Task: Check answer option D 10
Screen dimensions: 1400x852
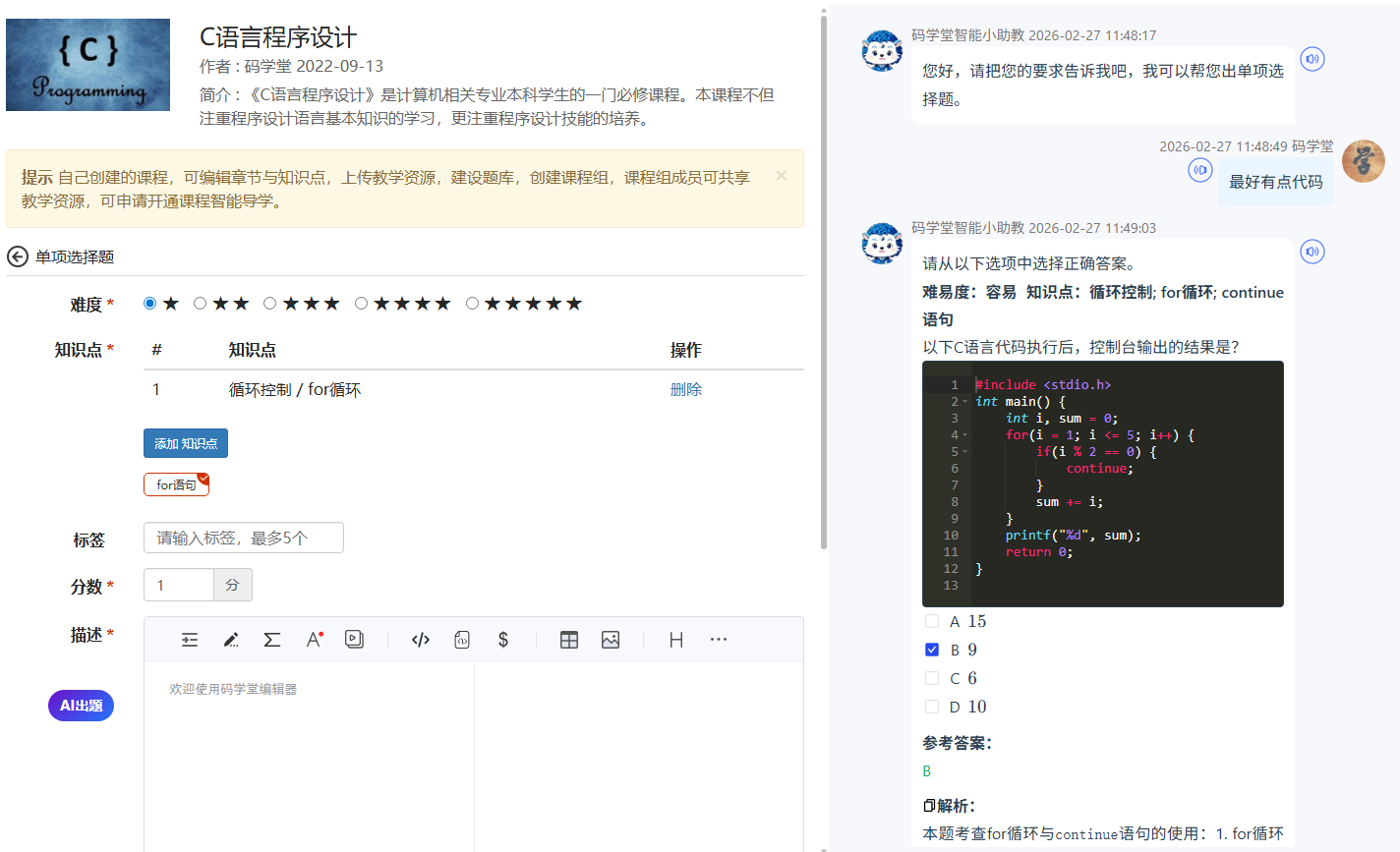Action: click(x=932, y=707)
